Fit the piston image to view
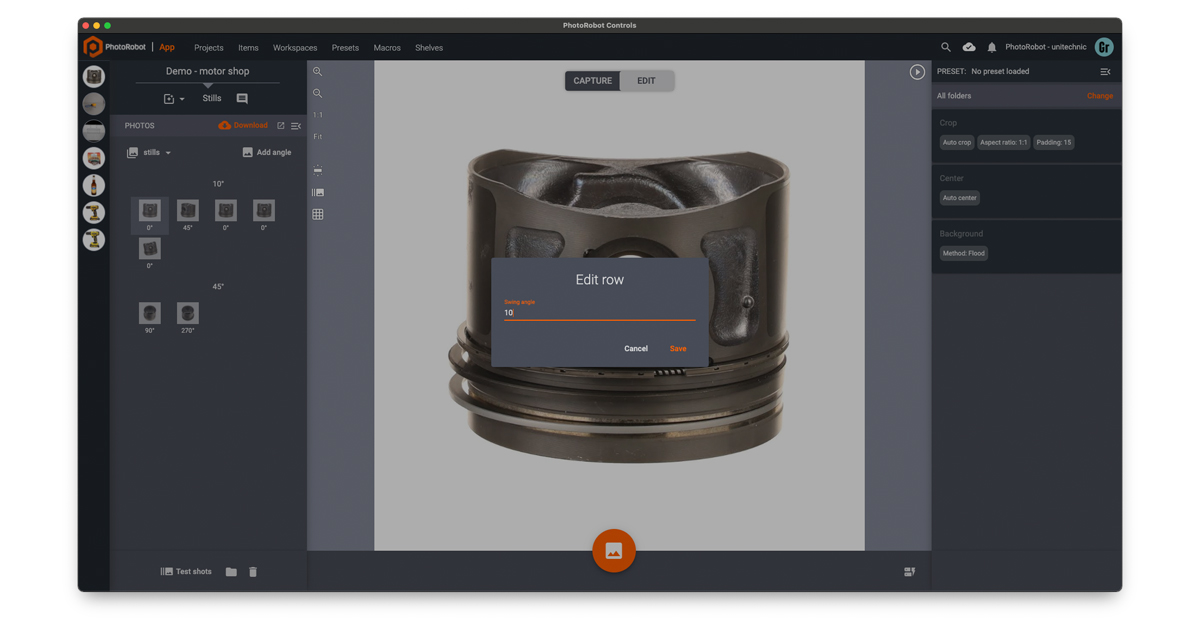The image size is (1200, 628). (318, 137)
